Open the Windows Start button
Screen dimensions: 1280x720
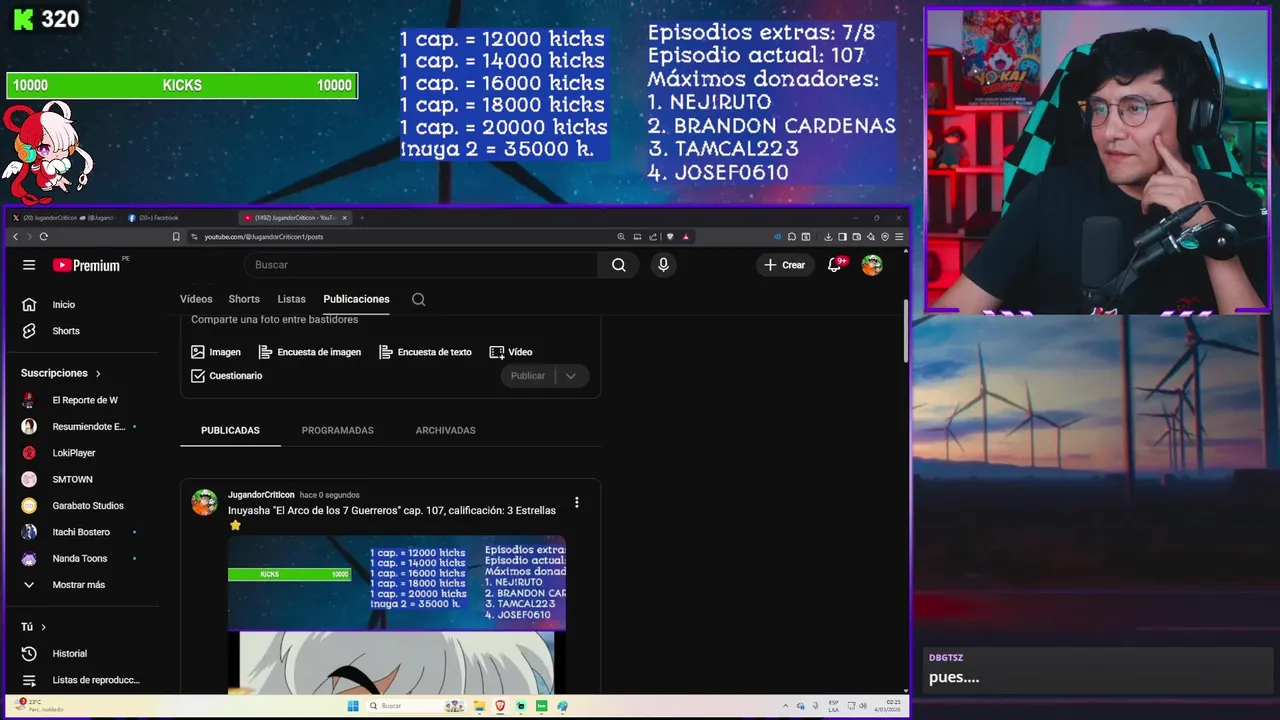point(353,706)
